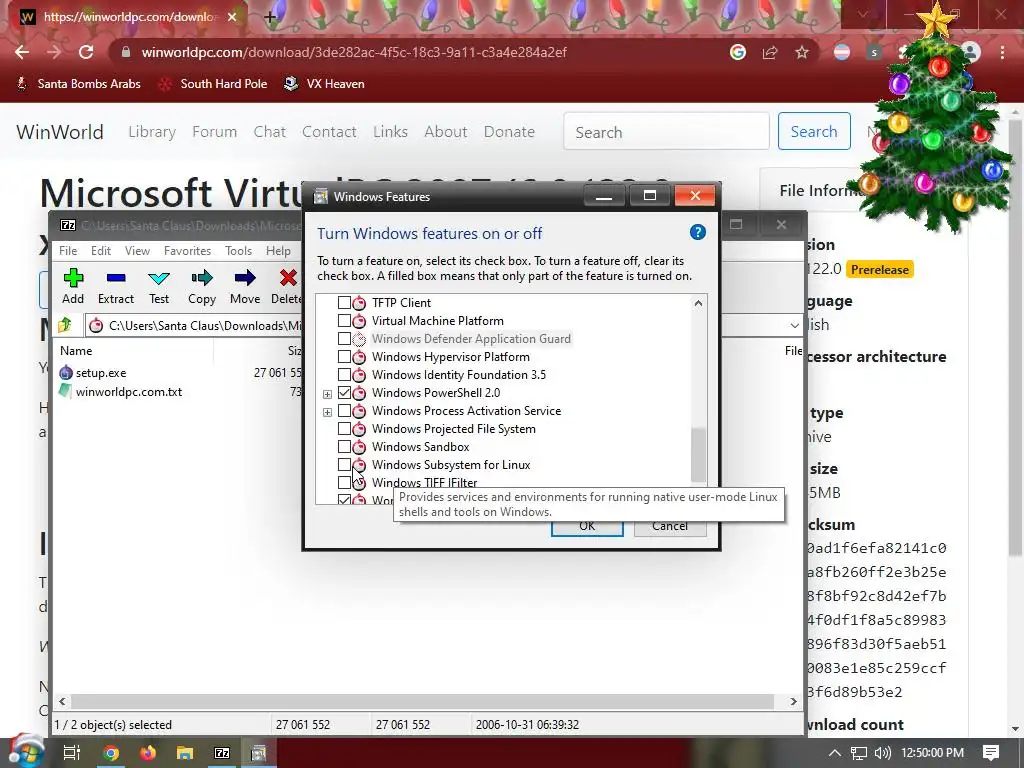Bookmark this page with the star icon
The width and height of the screenshot is (1024, 768).
point(802,52)
